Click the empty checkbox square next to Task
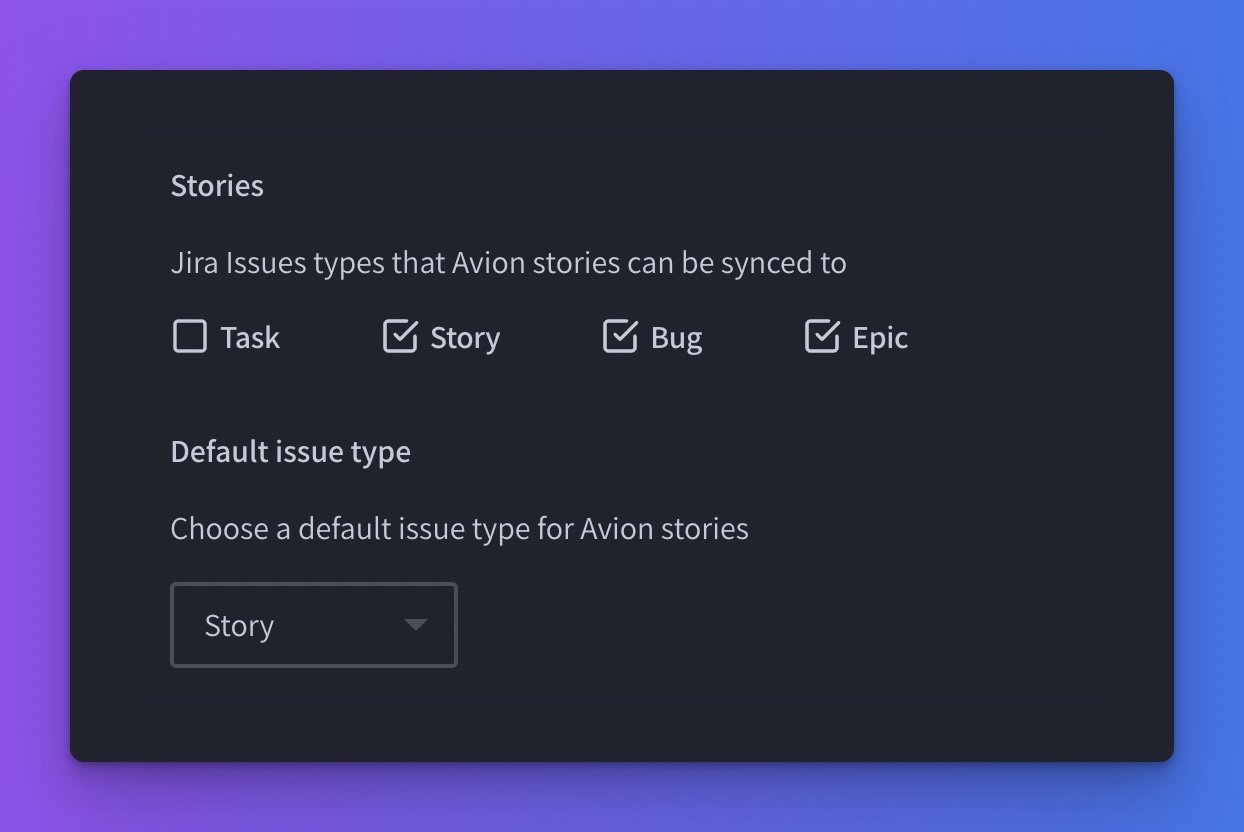The width and height of the screenshot is (1244, 832). pos(189,337)
